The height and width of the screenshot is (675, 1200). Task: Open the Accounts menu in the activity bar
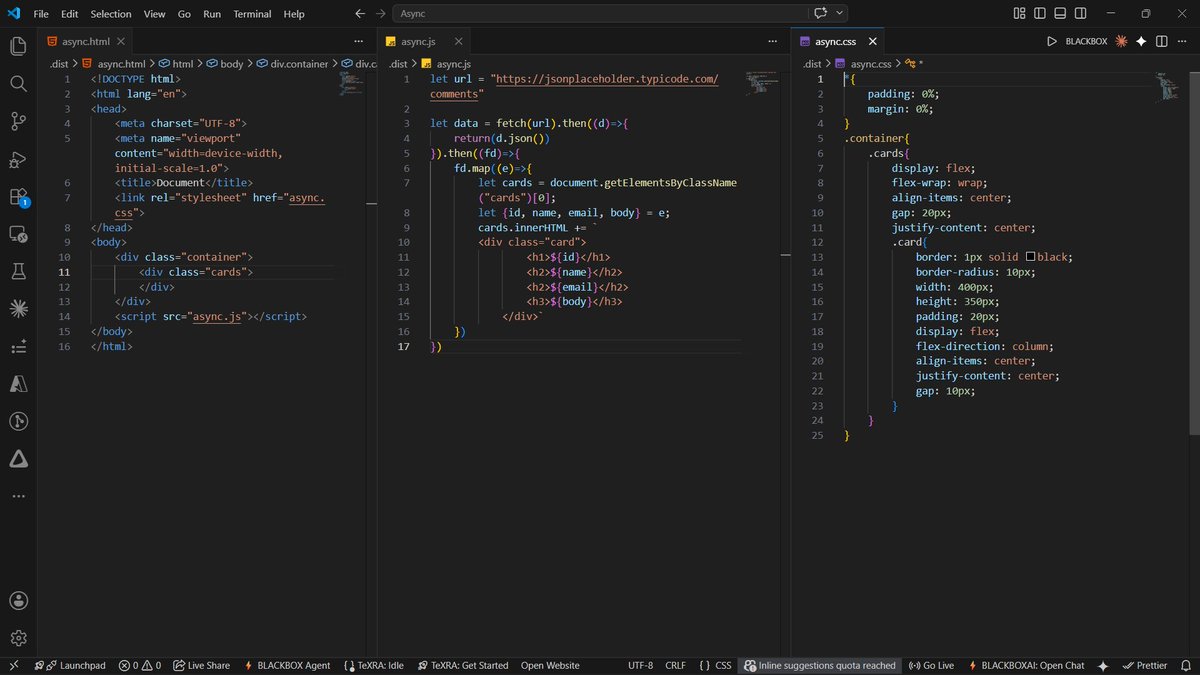(x=18, y=600)
